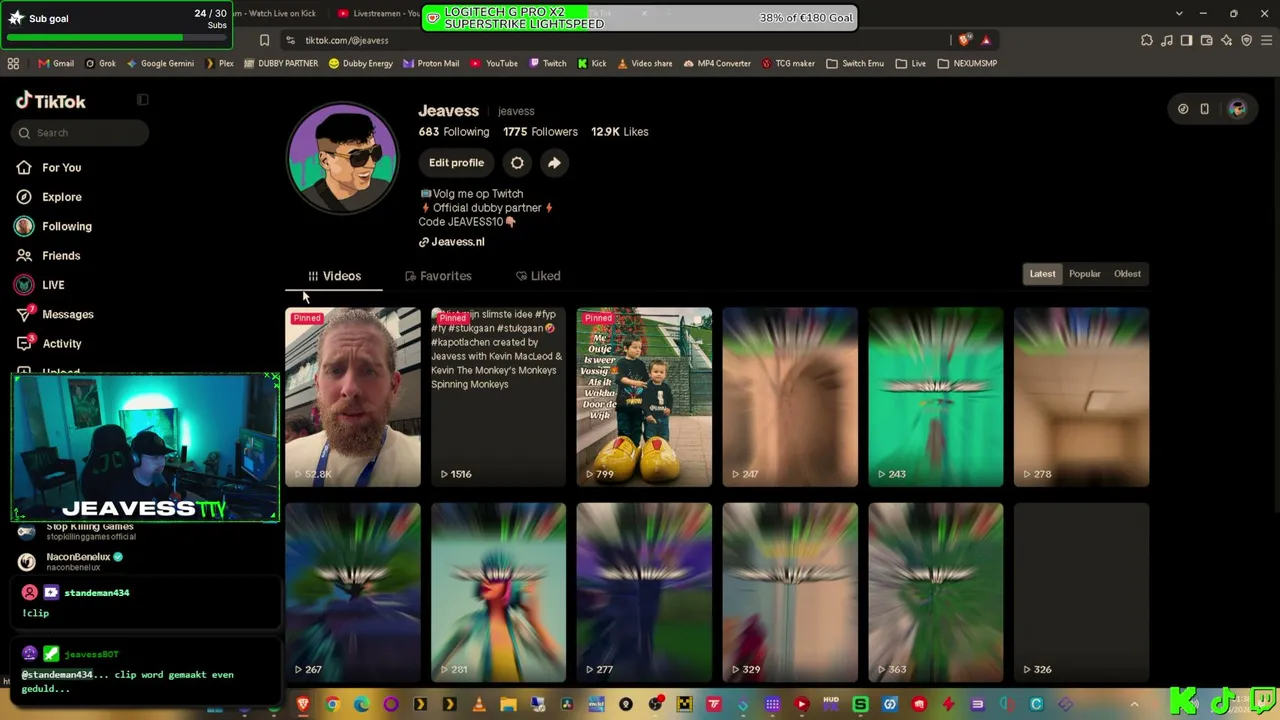The width and height of the screenshot is (1280, 720).
Task: Open the user avatar menu in top right
Action: pyautogui.click(x=1237, y=109)
